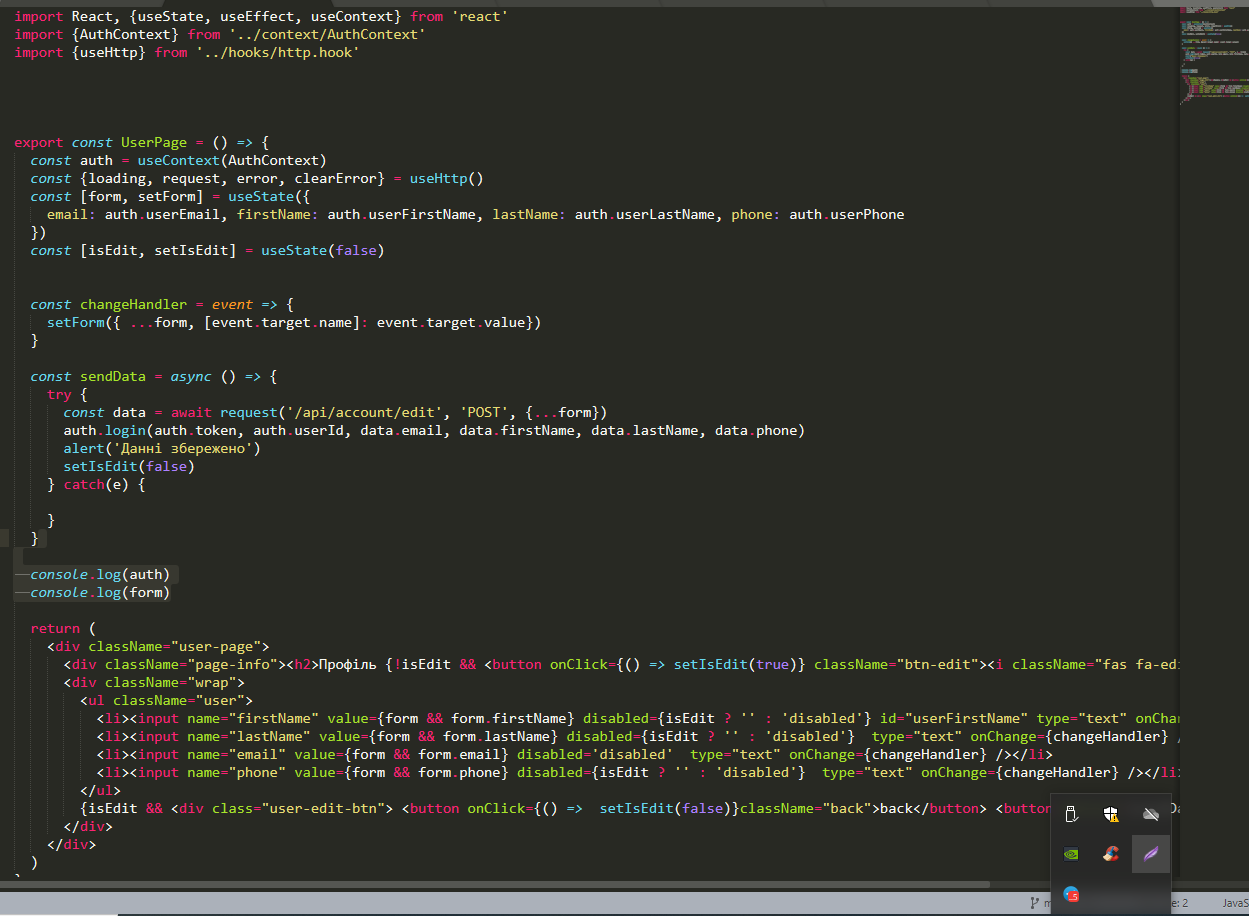Click the blue tray icon with red badge
The height and width of the screenshot is (916, 1249).
(1070, 894)
